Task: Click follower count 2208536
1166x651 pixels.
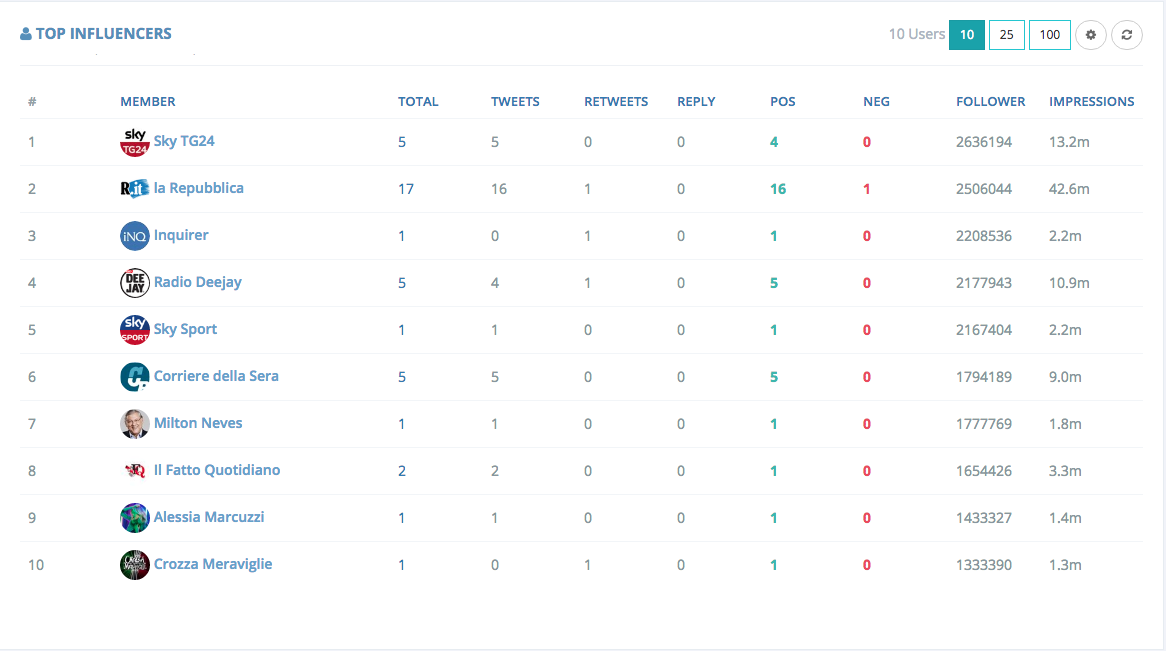Action: click(984, 236)
